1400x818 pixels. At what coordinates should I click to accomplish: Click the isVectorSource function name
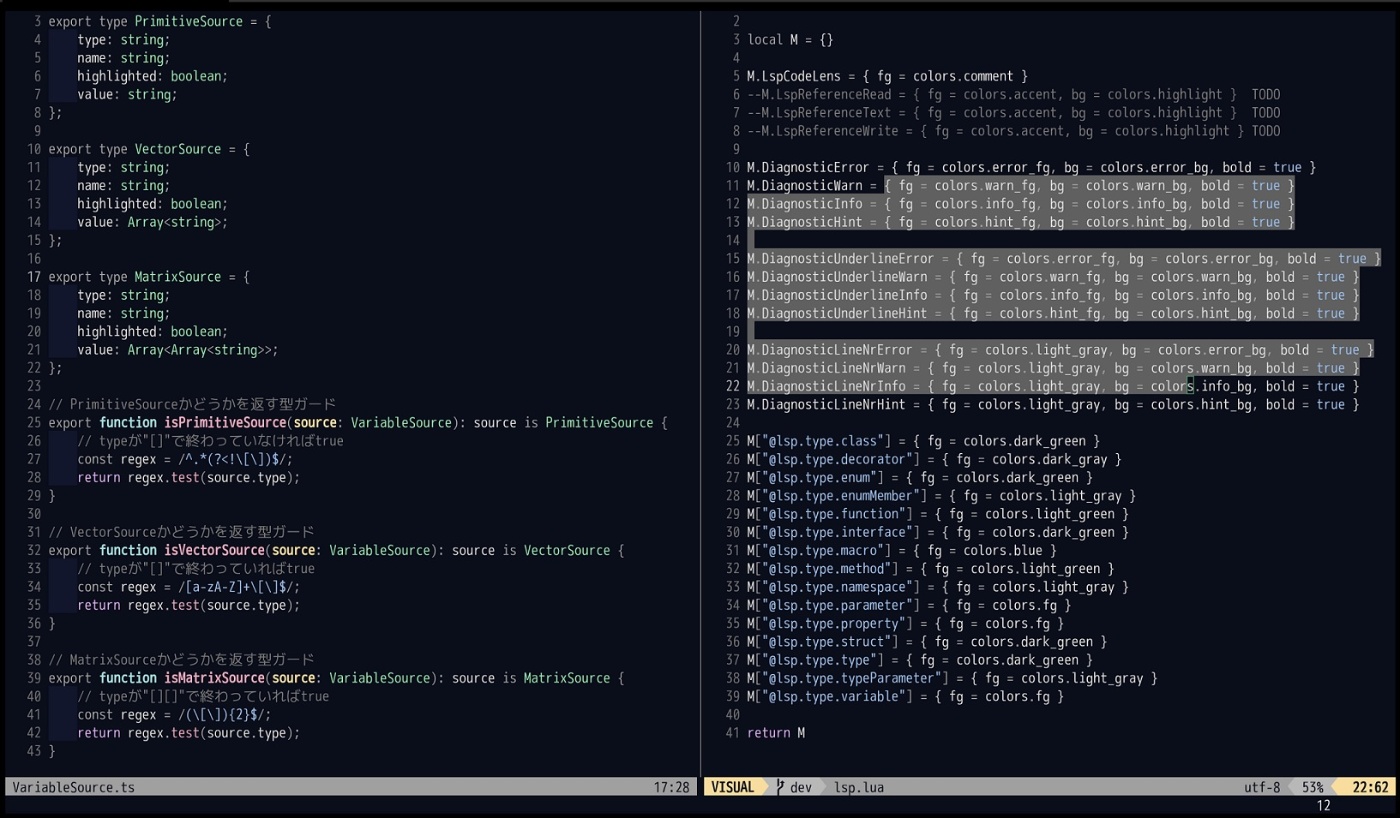[x=213, y=551]
